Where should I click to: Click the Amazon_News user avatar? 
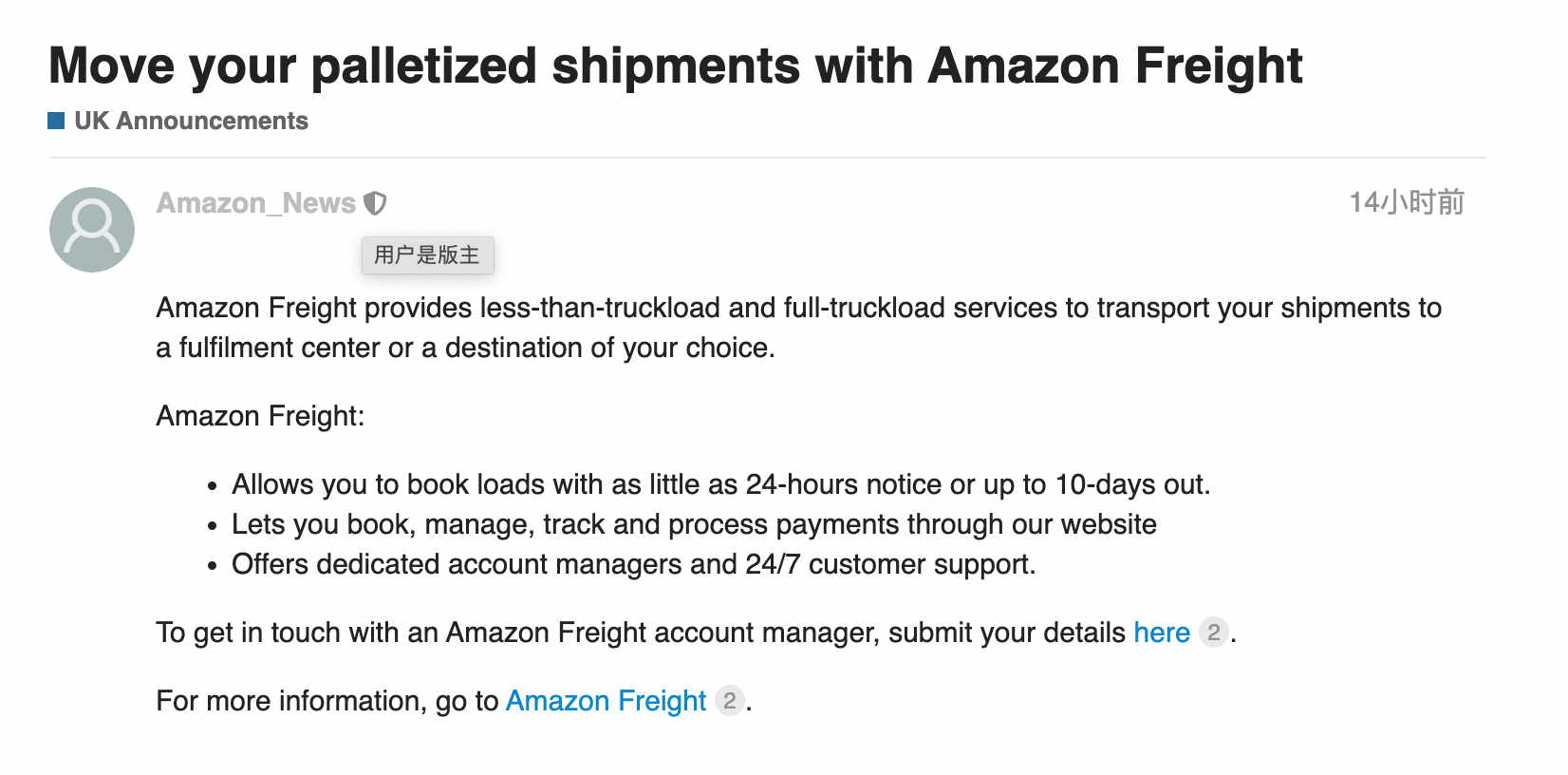[92, 230]
